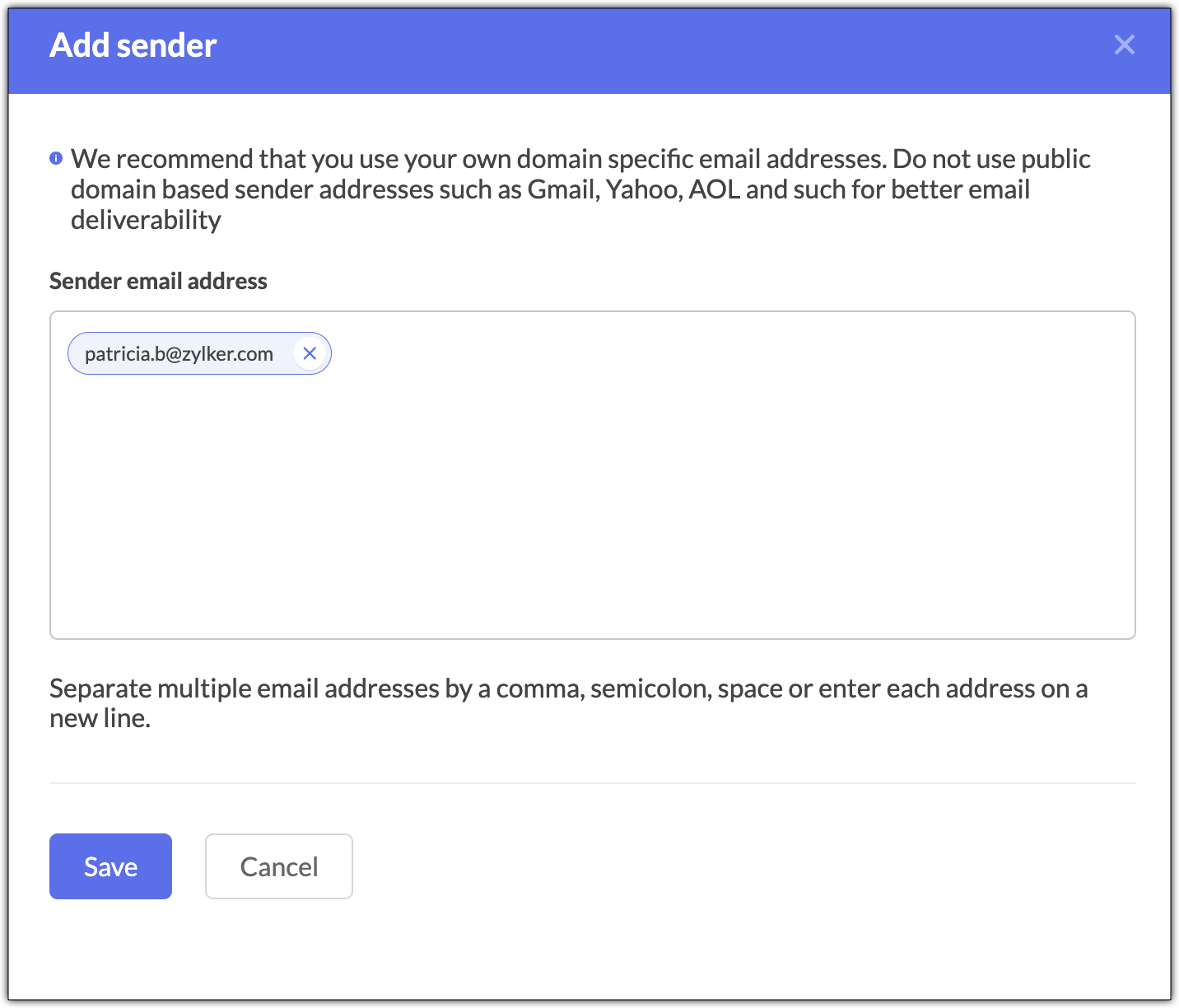Click the Sender email address label

click(158, 282)
